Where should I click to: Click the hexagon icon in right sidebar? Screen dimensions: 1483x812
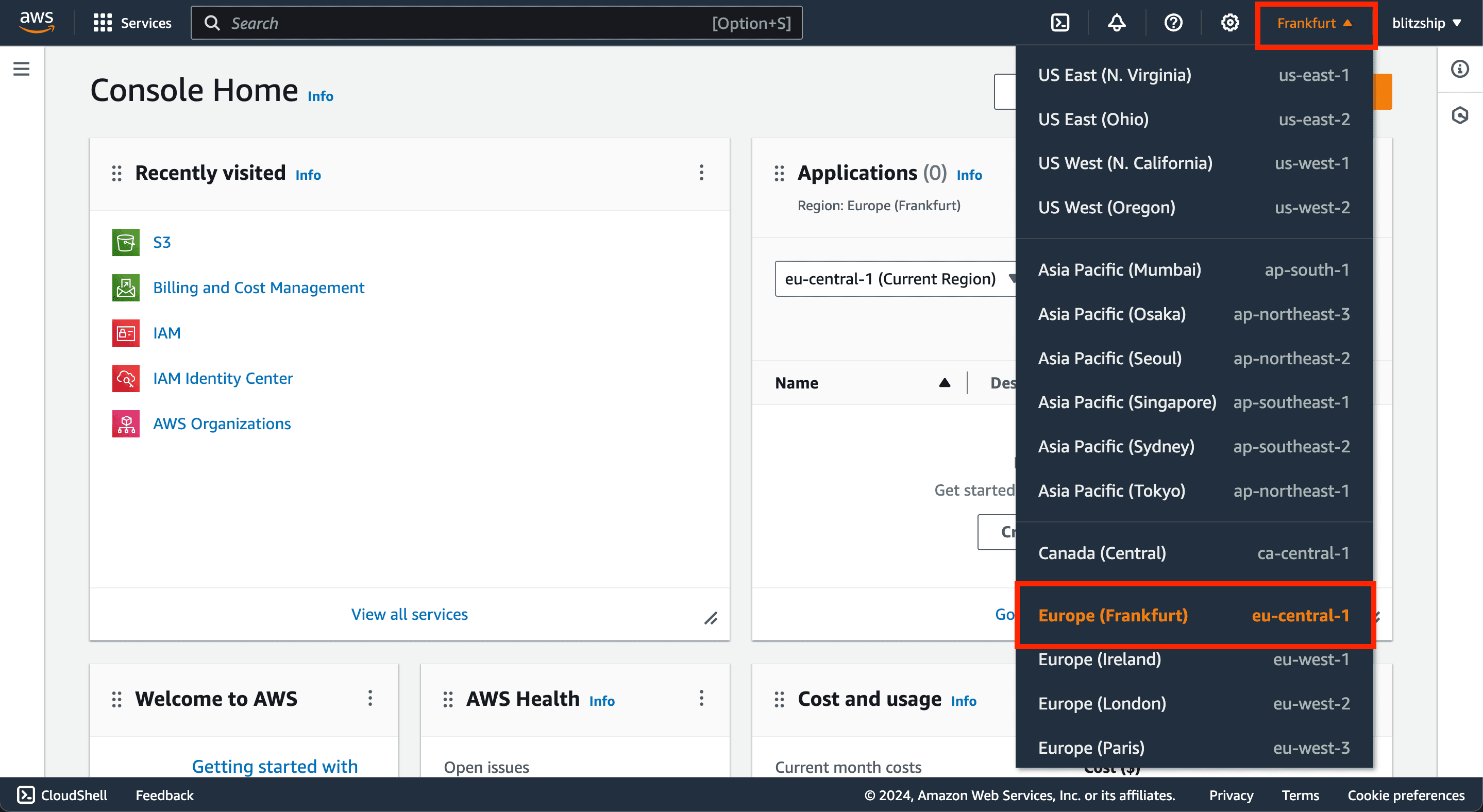pyautogui.click(x=1459, y=115)
